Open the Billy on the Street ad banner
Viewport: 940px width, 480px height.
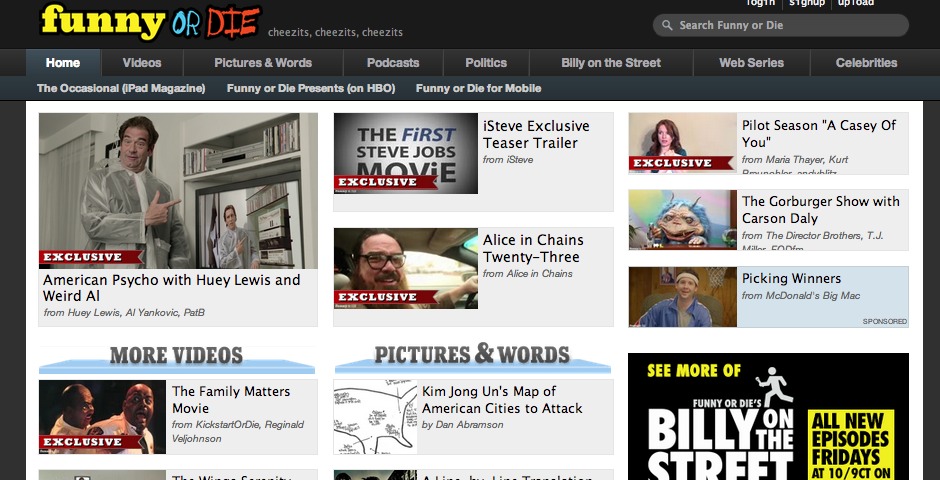tap(769, 416)
